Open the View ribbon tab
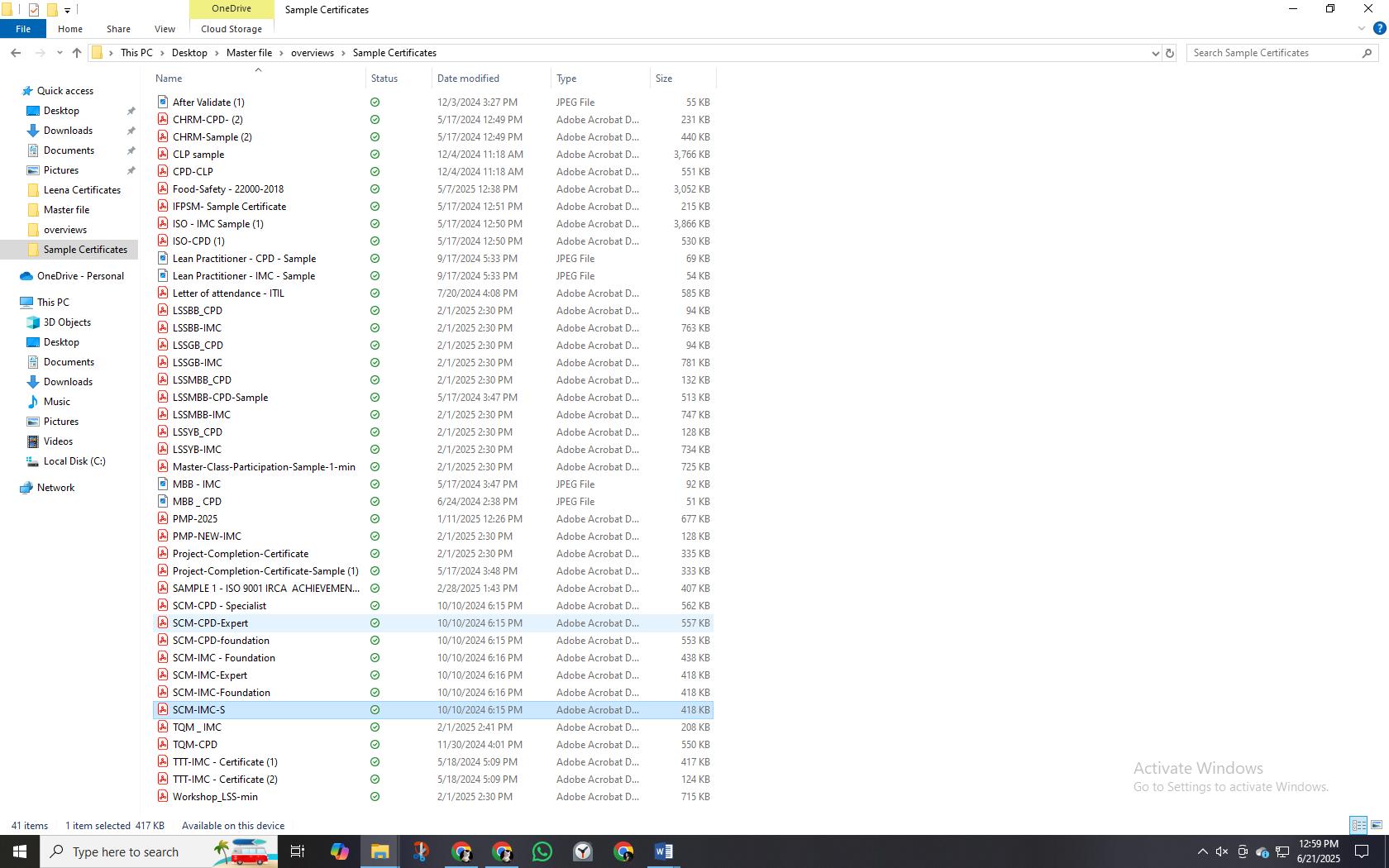Image resolution: width=1389 pixels, height=868 pixels. pos(165,29)
